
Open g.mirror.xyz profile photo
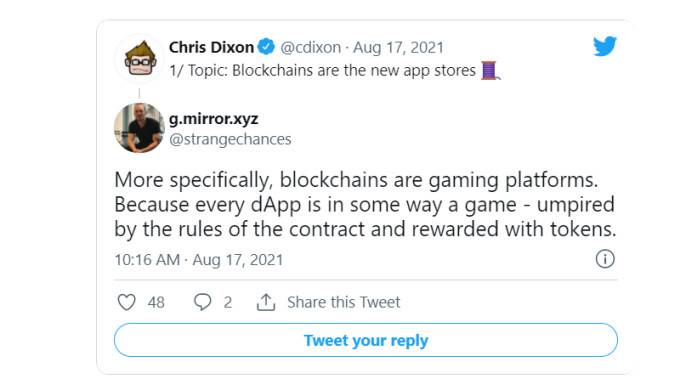pyautogui.click(x=140, y=128)
